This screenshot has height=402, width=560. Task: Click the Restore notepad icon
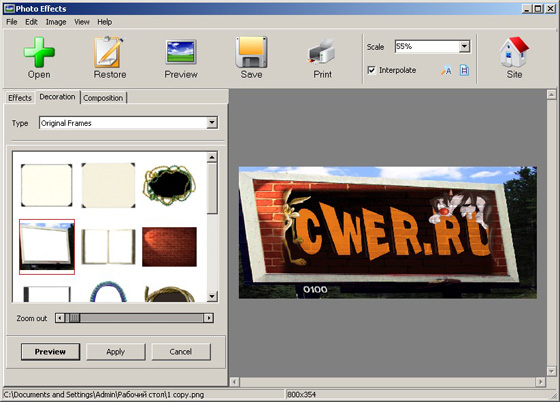coord(109,51)
